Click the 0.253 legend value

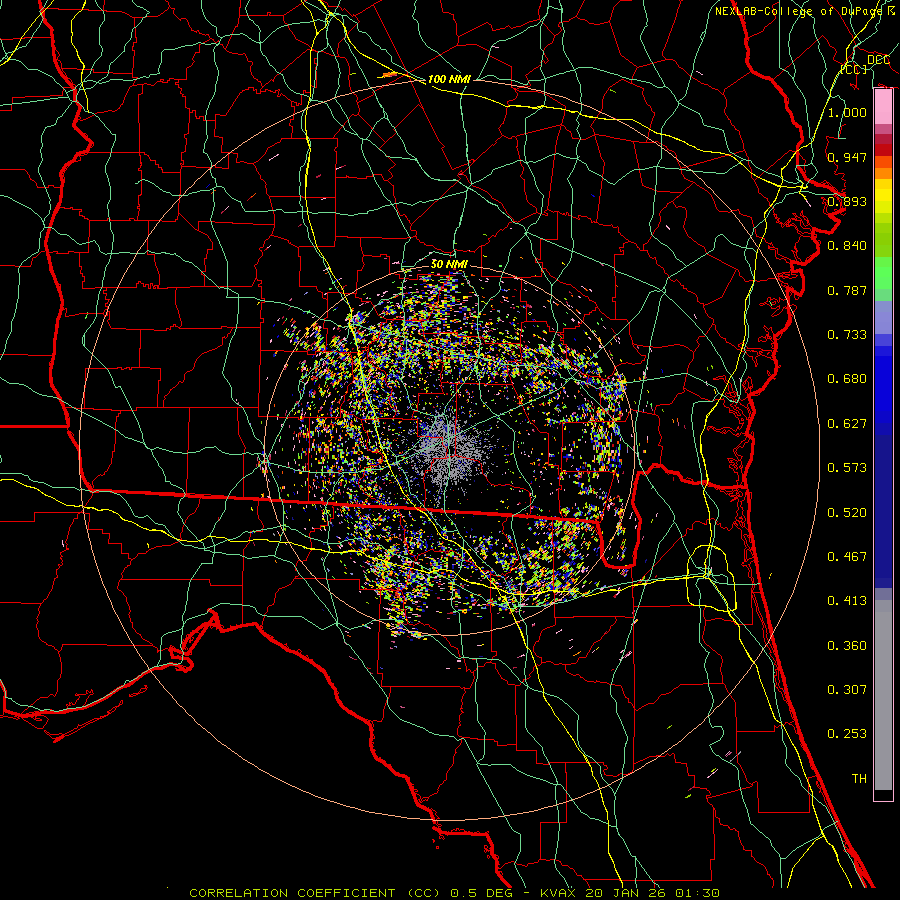pos(847,734)
